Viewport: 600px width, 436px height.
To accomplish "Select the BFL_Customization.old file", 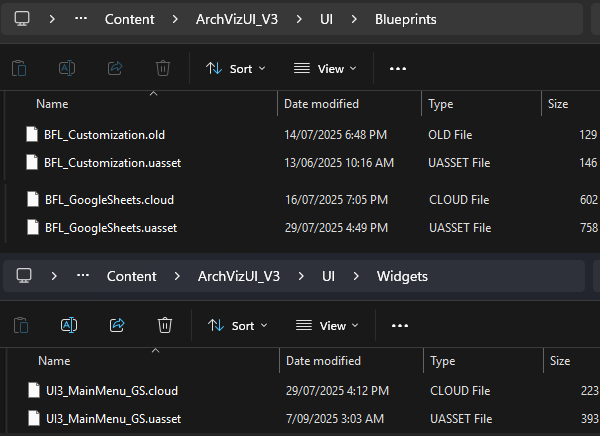I will click(x=104, y=134).
